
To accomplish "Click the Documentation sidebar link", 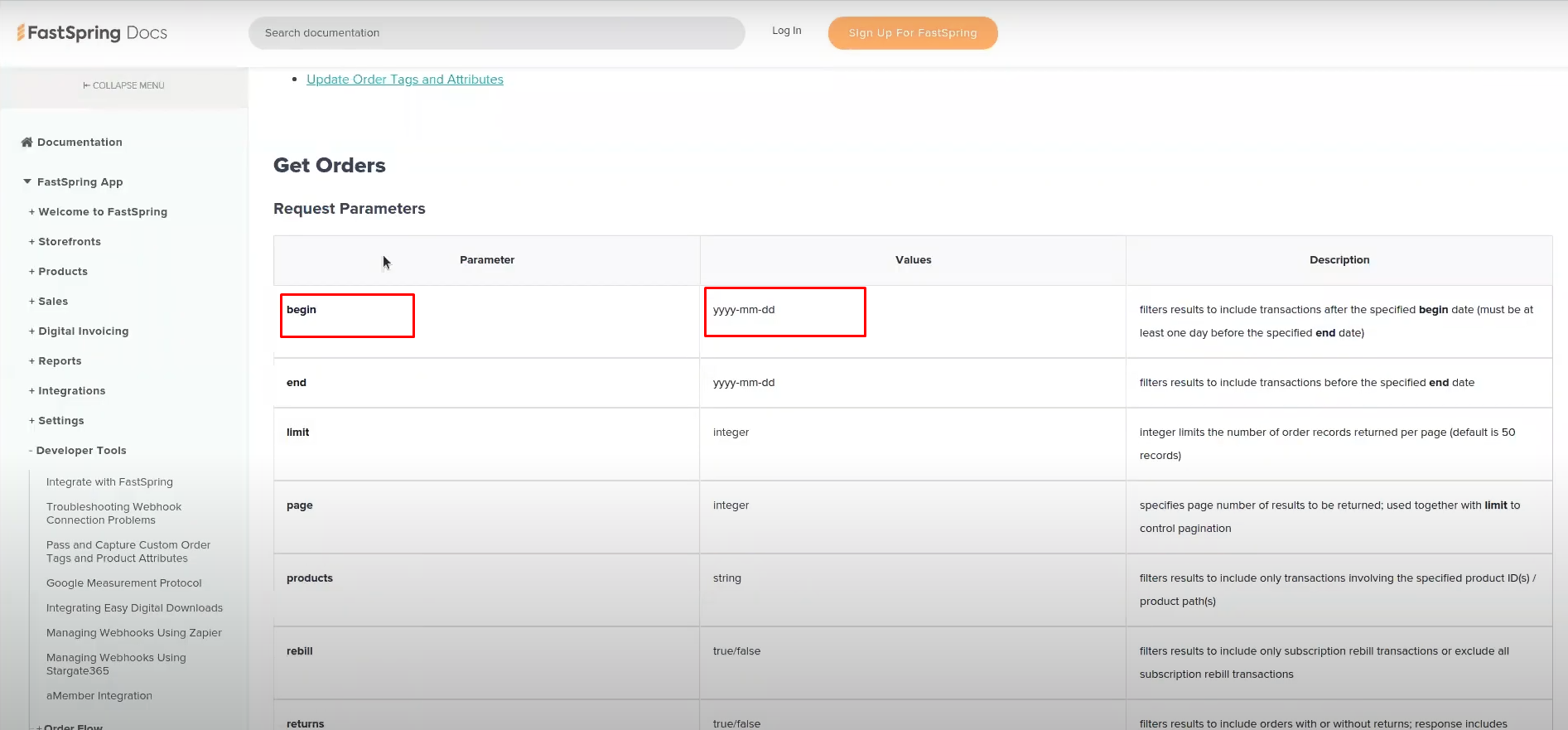I will click(80, 142).
